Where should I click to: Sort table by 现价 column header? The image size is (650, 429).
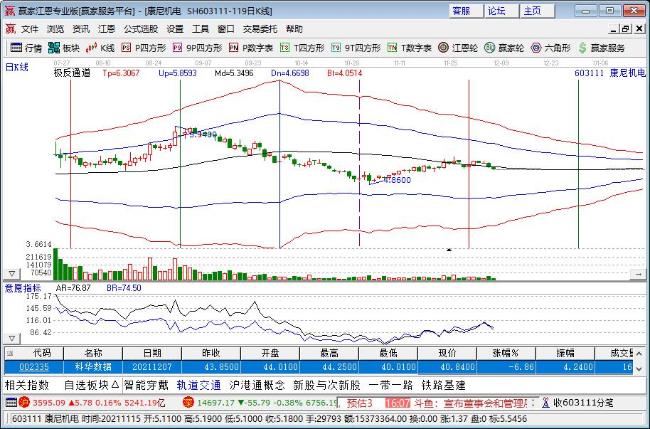[447, 353]
